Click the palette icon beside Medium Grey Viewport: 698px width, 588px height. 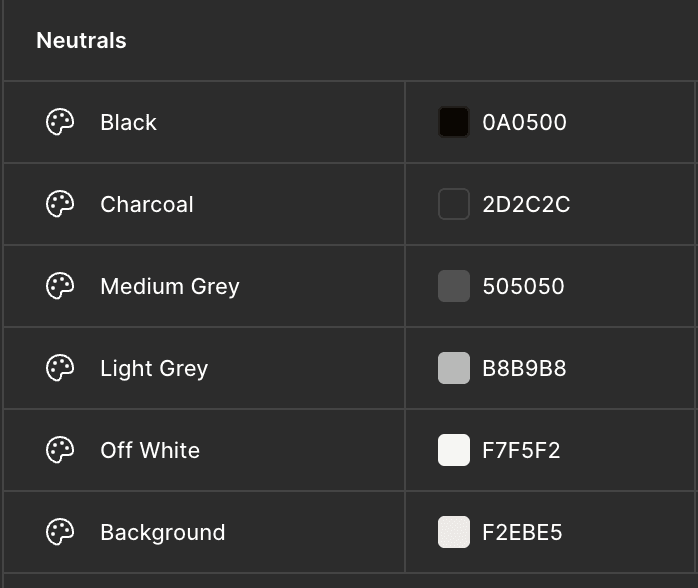coord(60,286)
